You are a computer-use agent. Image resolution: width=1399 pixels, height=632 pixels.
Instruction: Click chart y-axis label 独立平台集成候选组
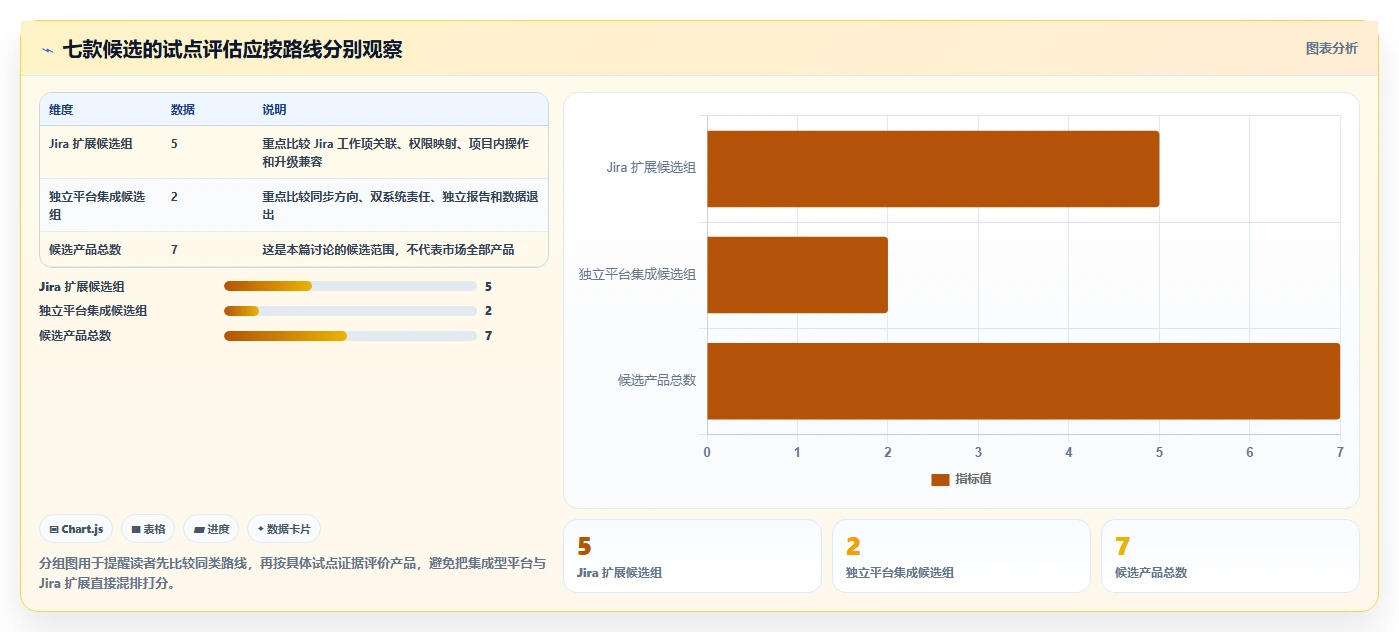click(637, 274)
